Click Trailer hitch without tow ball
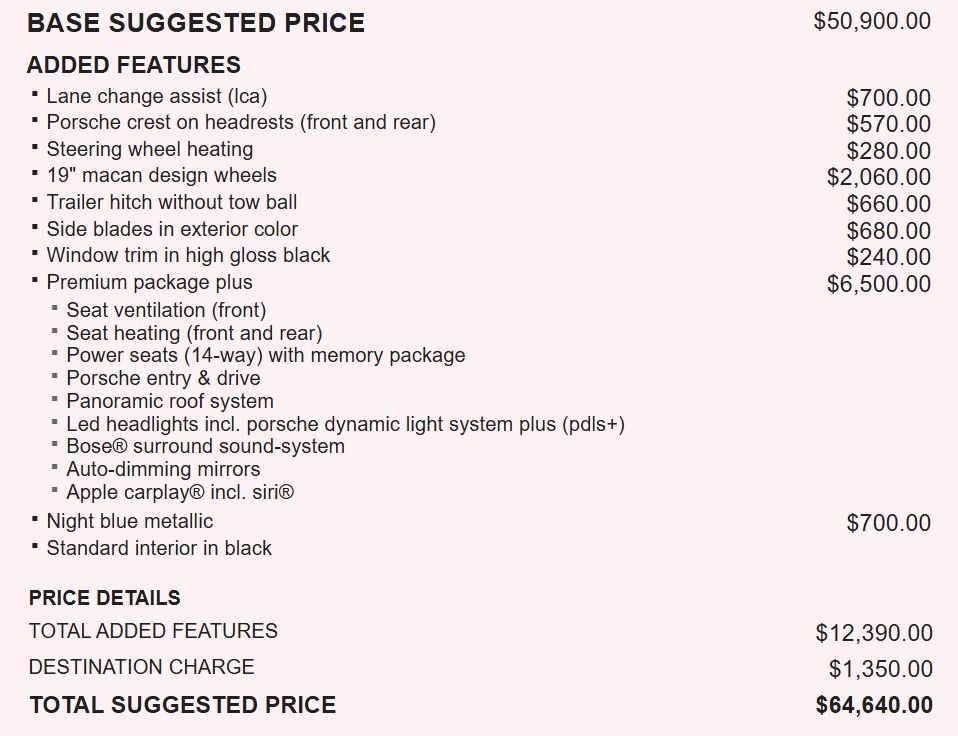 click(x=171, y=202)
